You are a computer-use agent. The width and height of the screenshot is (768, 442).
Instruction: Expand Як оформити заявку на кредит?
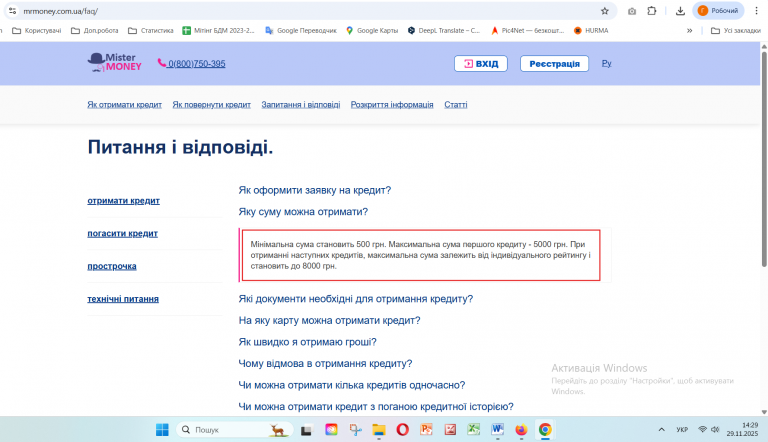click(x=314, y=190)
